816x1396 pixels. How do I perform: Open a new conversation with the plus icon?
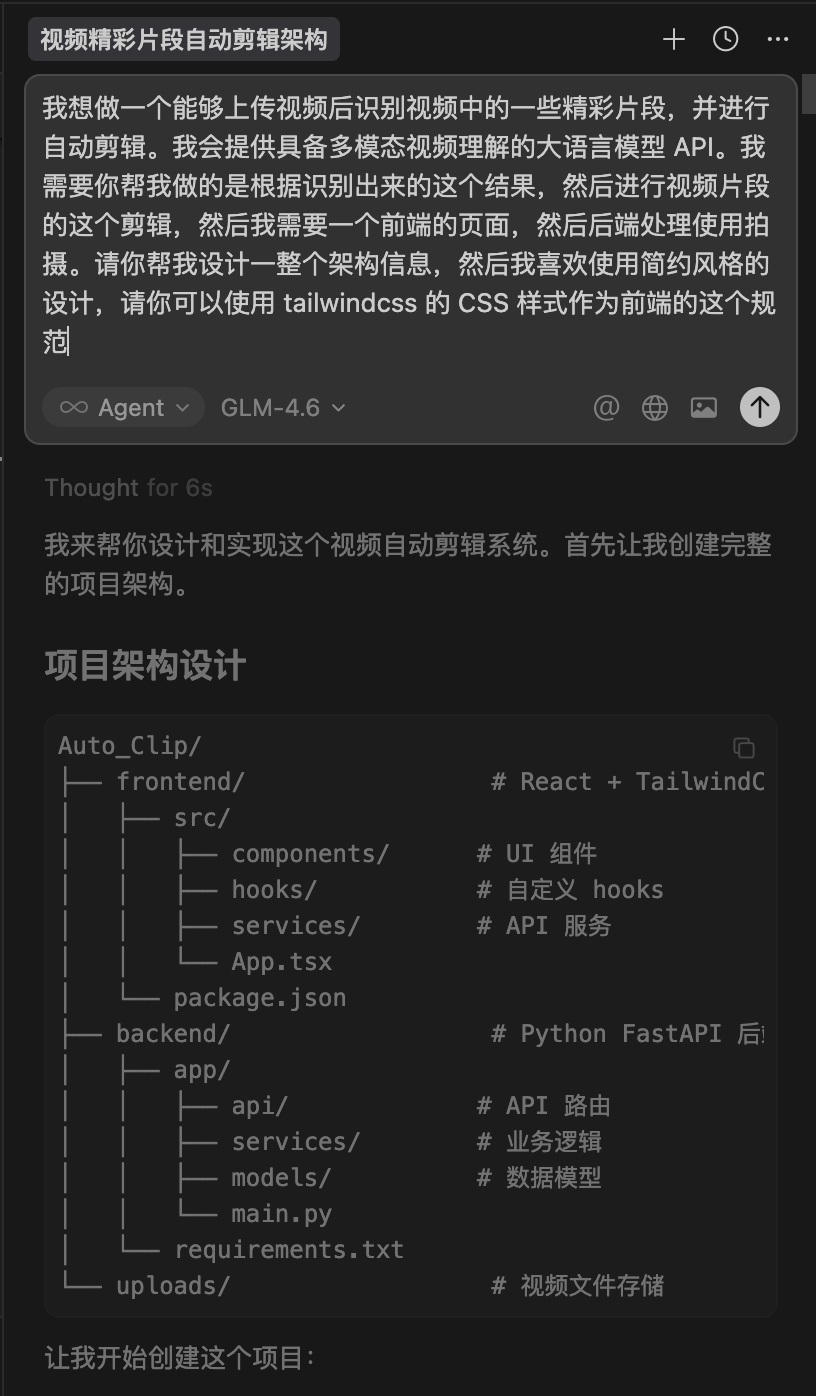[x=673, y=40]
